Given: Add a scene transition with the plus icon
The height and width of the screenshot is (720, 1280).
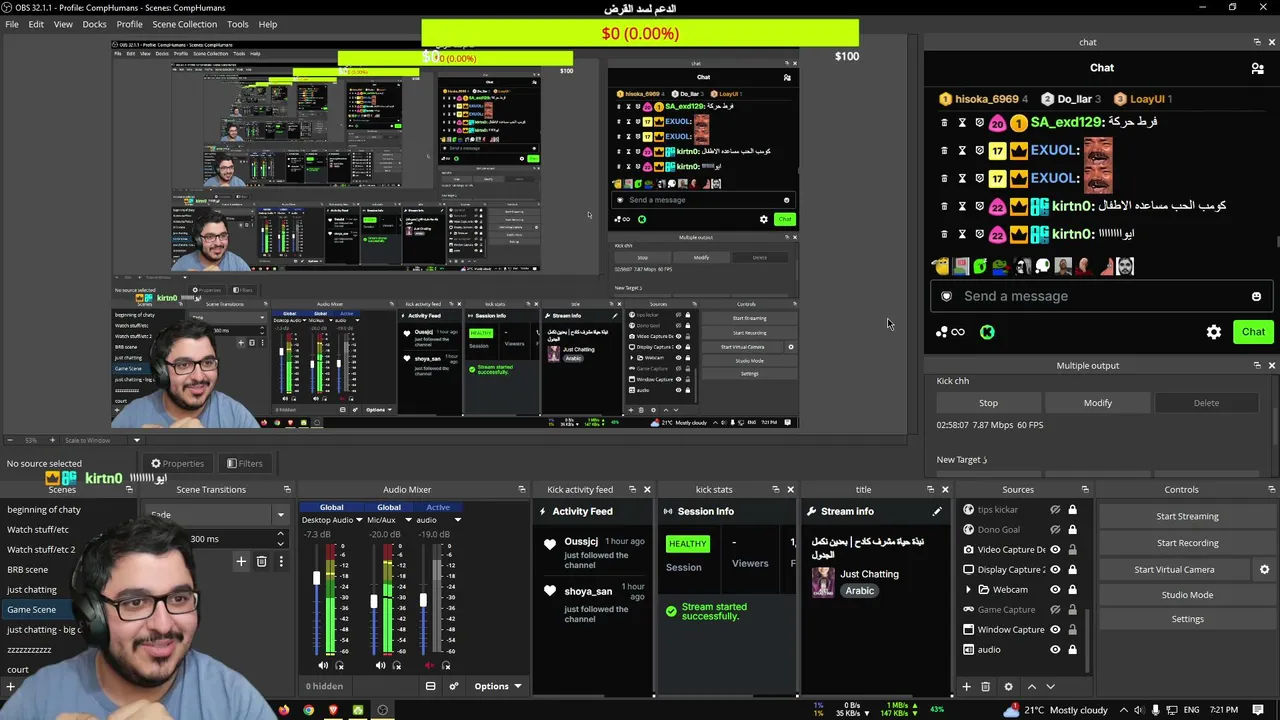Looking at the screenshot, I should point(241,562).
